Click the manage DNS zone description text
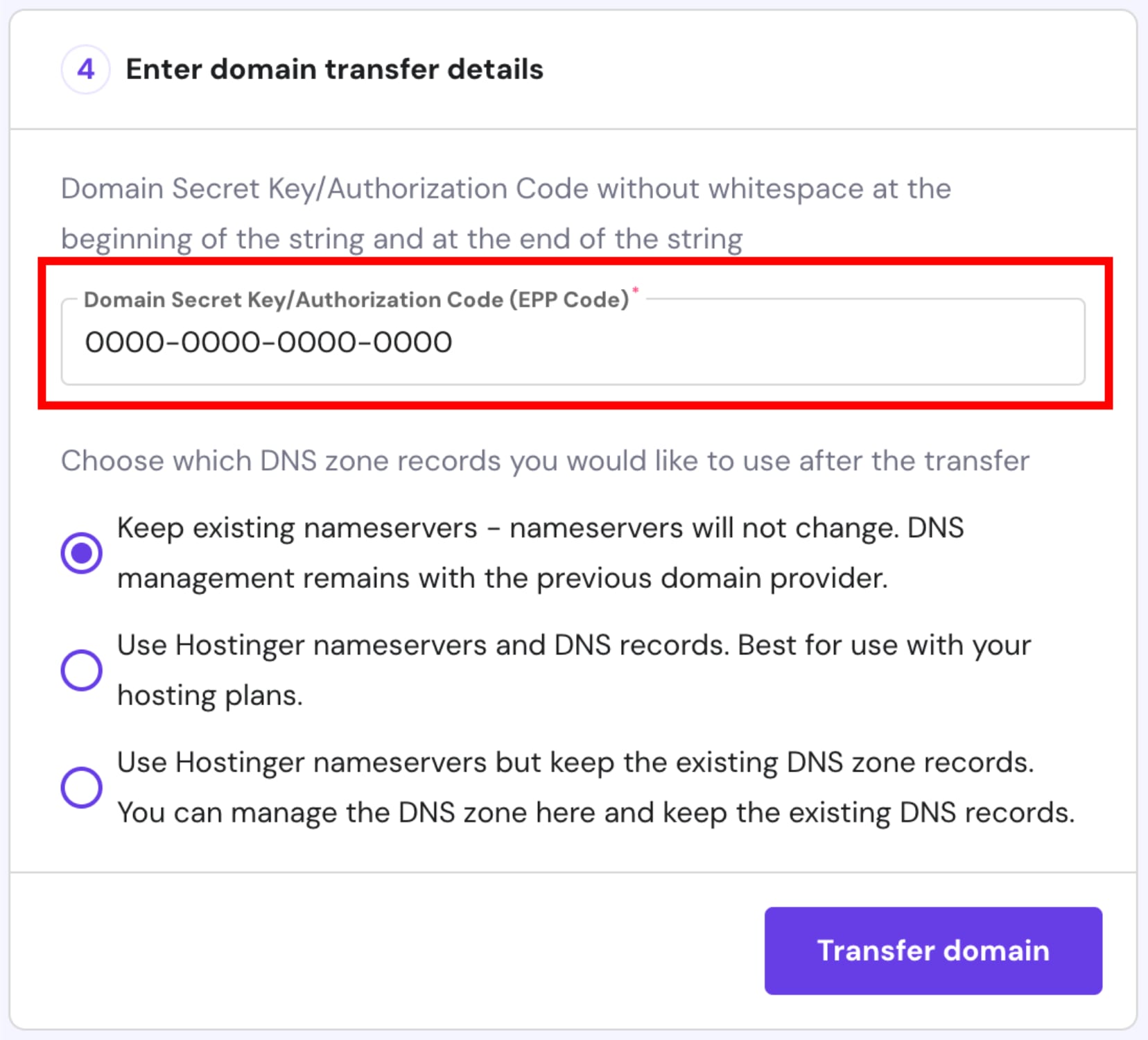This screenshot has width=1148, height=1040. click(x=595, y=787)
